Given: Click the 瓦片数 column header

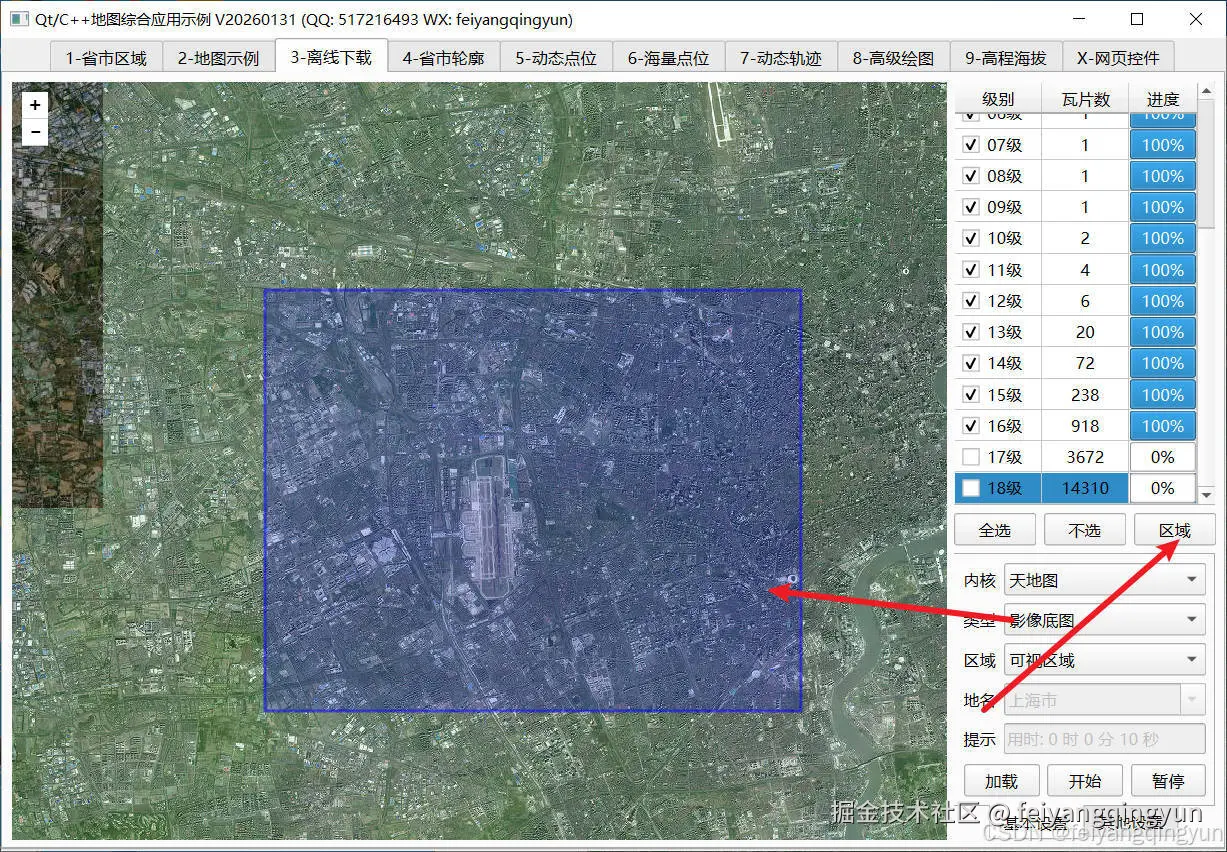Looking at the screenshot, I should pos(1085,99).
